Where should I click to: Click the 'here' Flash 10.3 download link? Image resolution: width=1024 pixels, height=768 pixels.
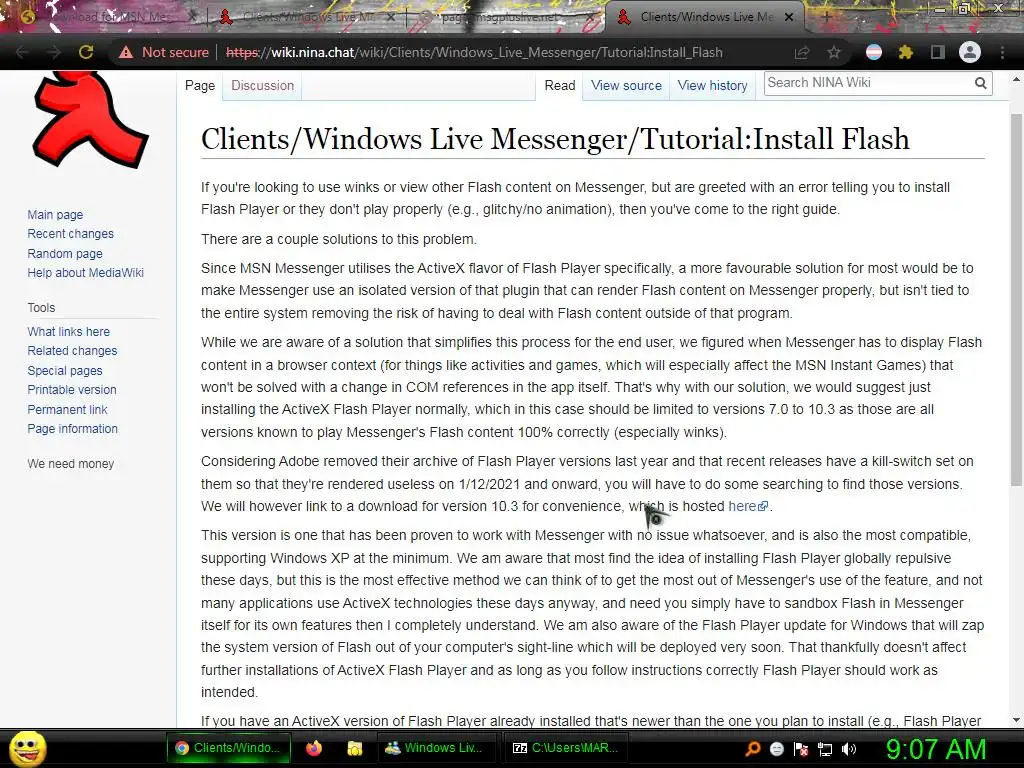(748, 506)
